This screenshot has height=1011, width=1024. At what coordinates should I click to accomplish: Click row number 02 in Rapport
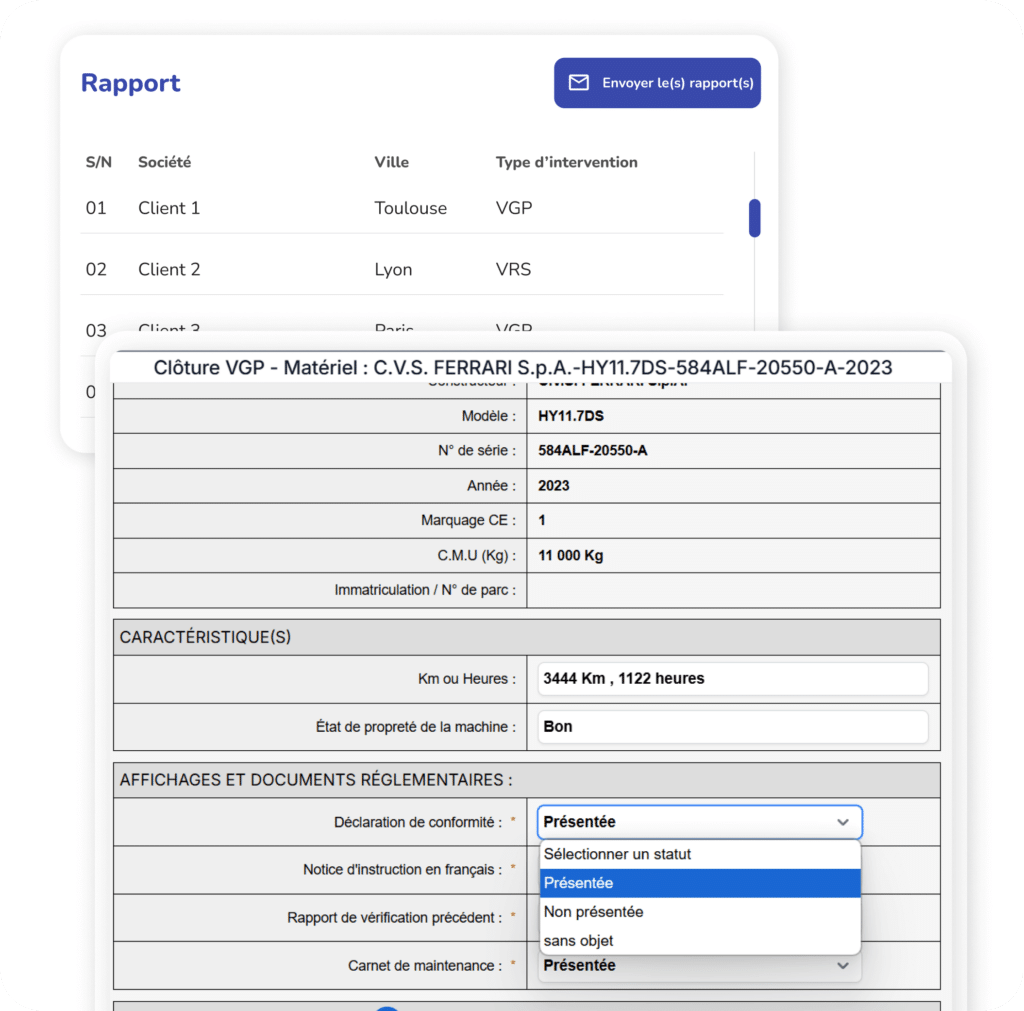[x=96, y=270]
